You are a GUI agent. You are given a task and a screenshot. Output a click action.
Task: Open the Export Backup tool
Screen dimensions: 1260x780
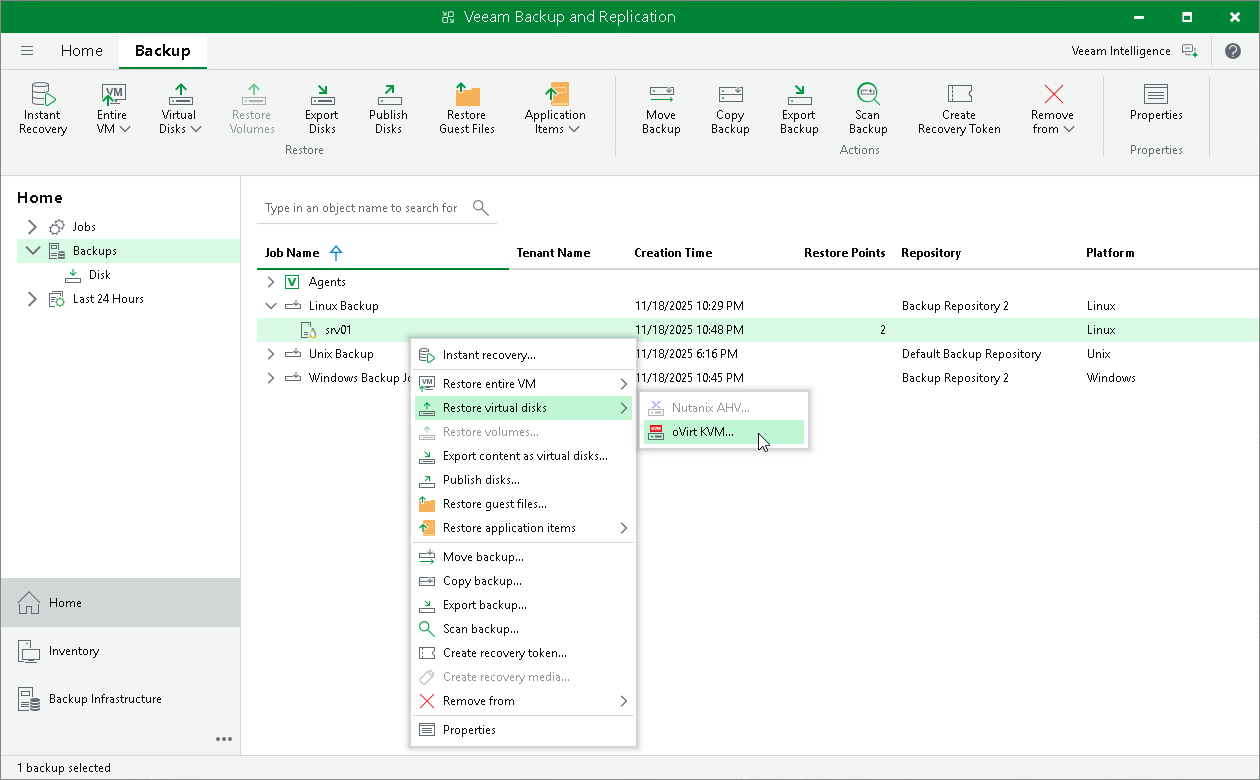(x=798, y=106)
